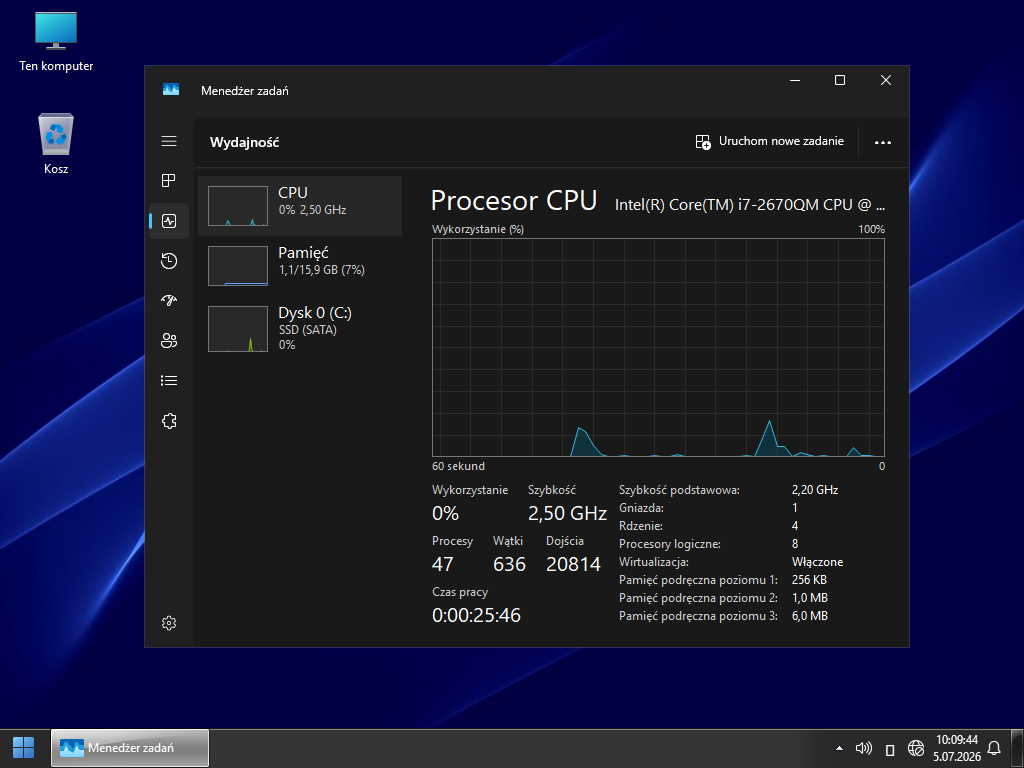Select the Dysk 0 (C:) entry

point(300,328)
